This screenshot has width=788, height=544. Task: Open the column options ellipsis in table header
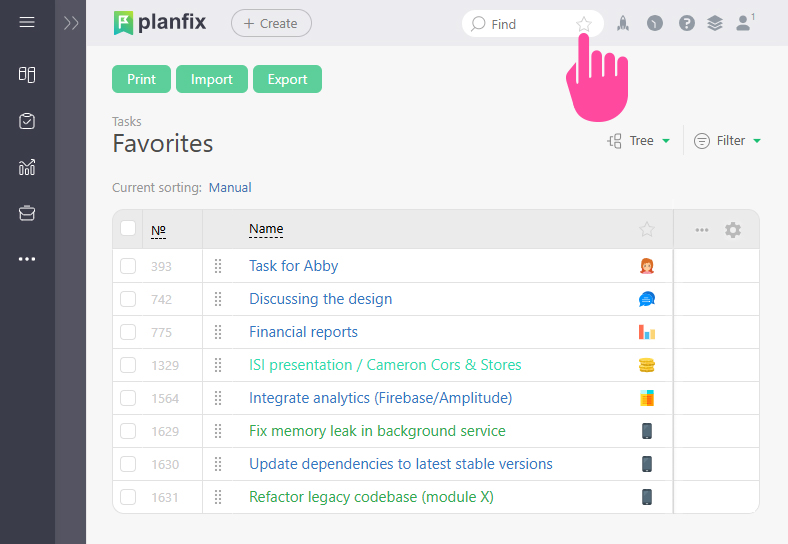pyautogui.click(x=702, y=230)
